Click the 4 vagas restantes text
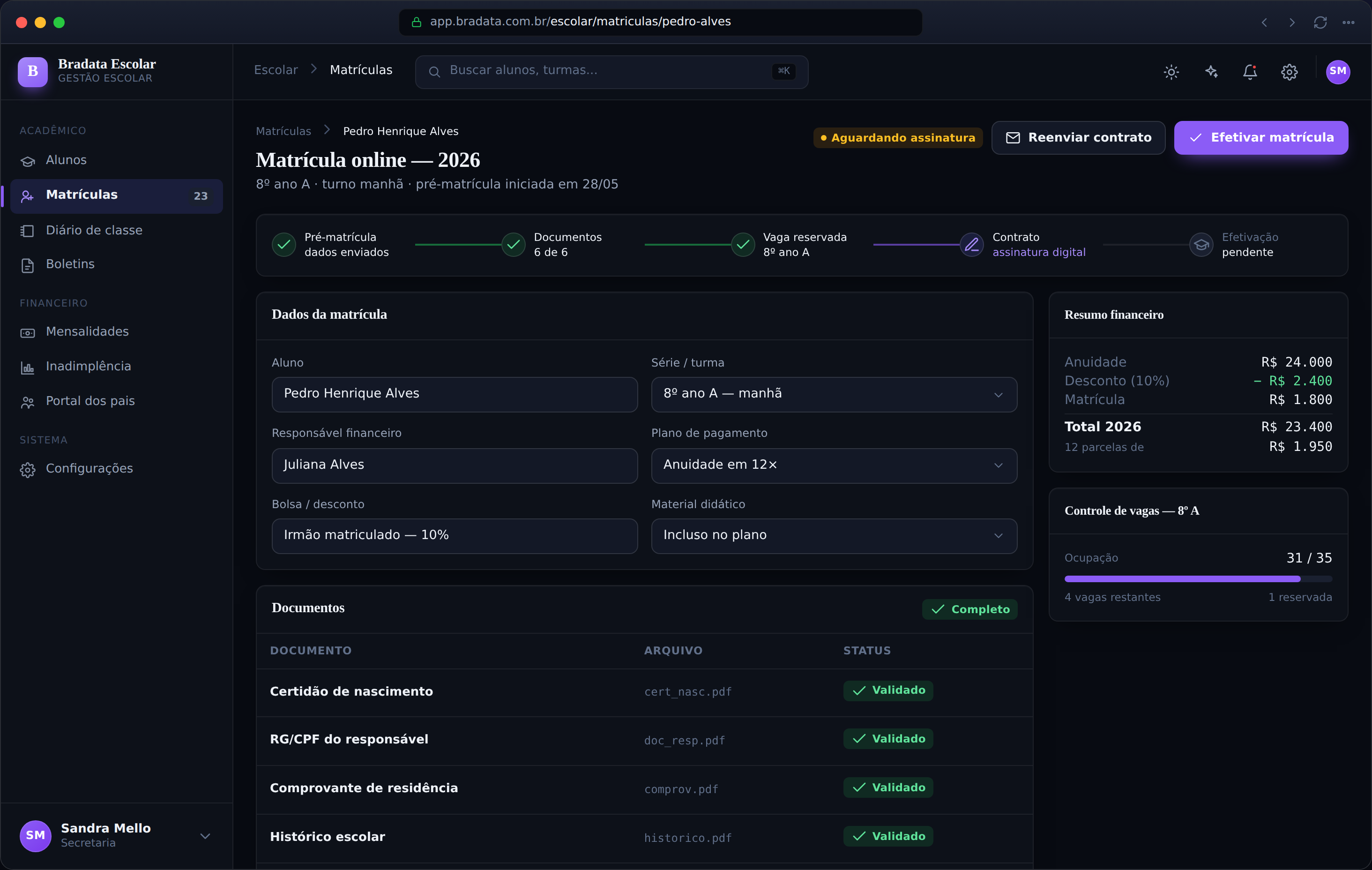The height and width of the screenshot is (870, 1372). click(1112, 598)
